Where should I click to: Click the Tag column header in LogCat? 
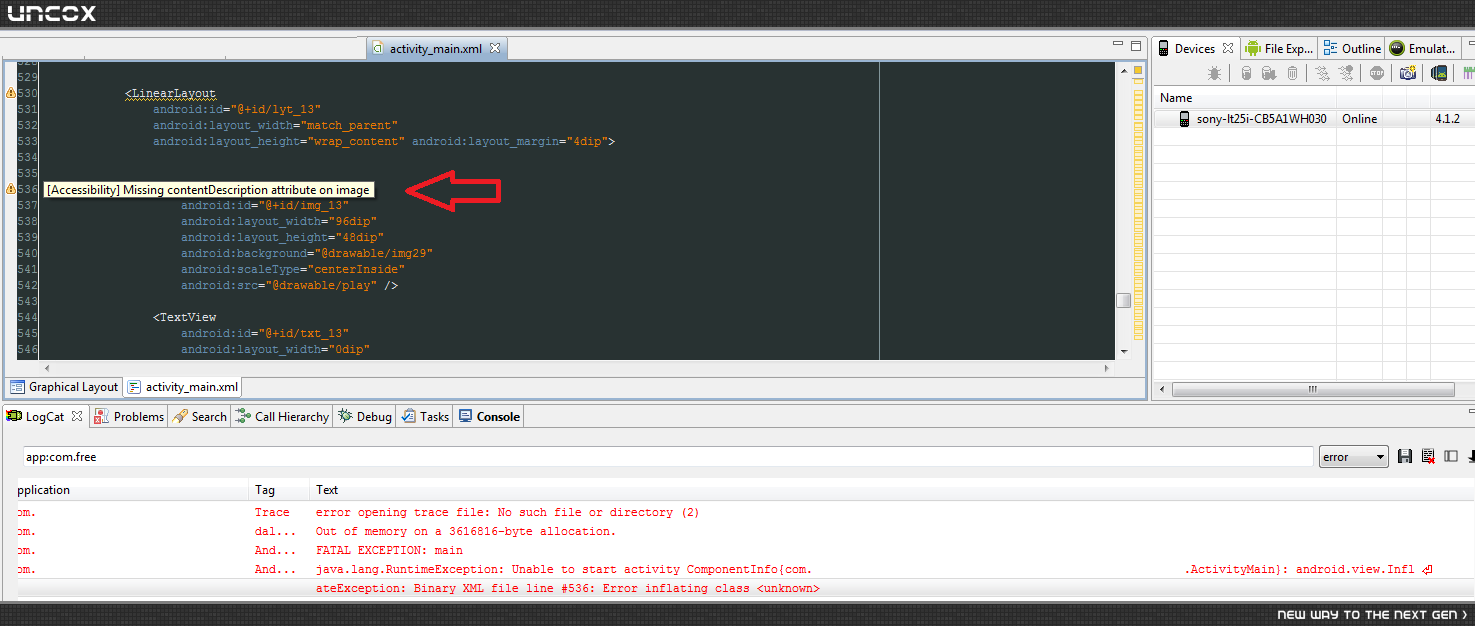pos(279,490)
